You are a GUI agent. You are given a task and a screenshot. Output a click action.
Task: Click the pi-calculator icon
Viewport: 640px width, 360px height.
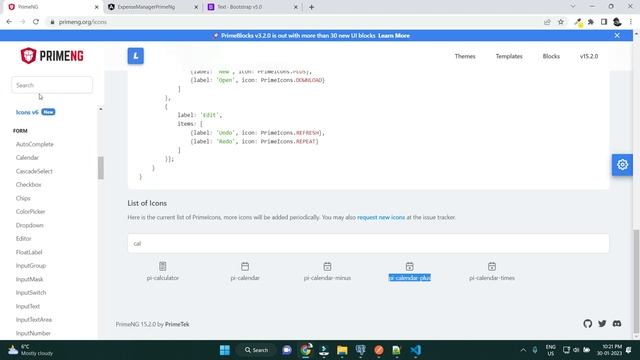click(162, 266)
